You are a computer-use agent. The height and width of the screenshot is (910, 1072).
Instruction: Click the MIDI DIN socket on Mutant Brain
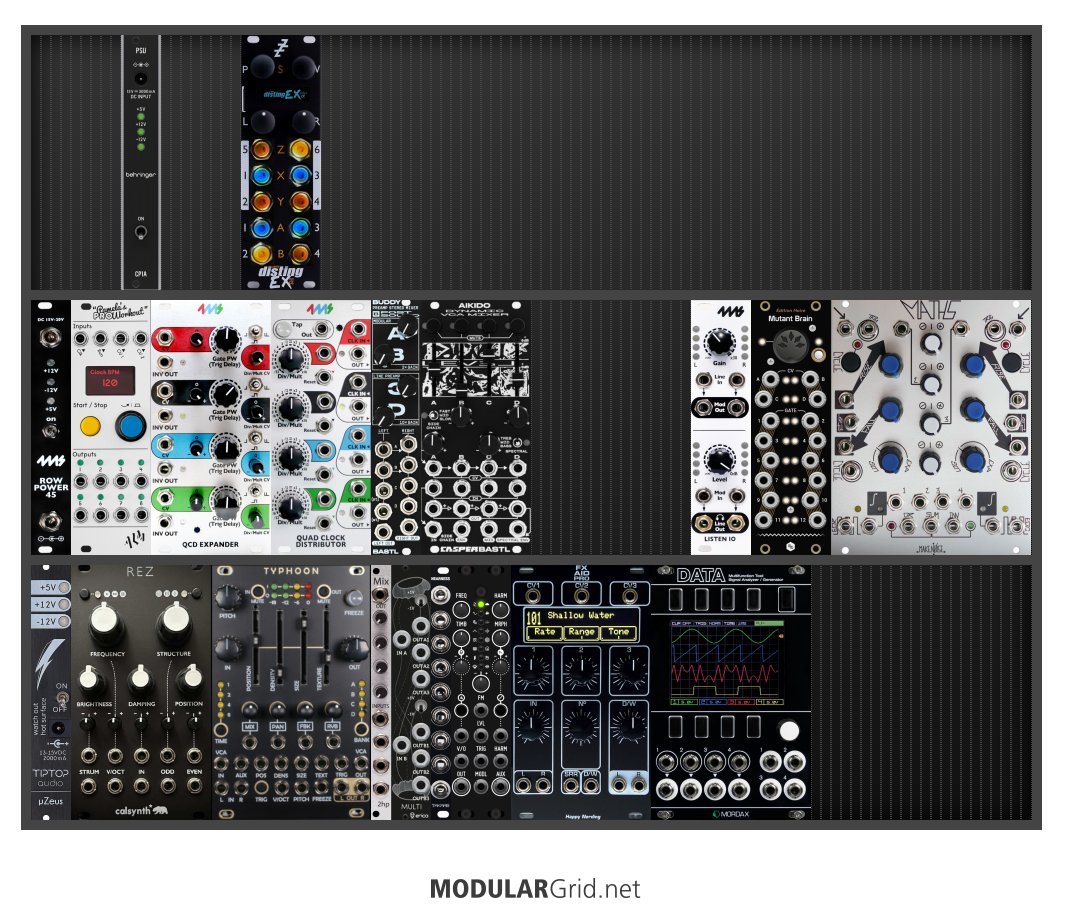coord(790,345)
